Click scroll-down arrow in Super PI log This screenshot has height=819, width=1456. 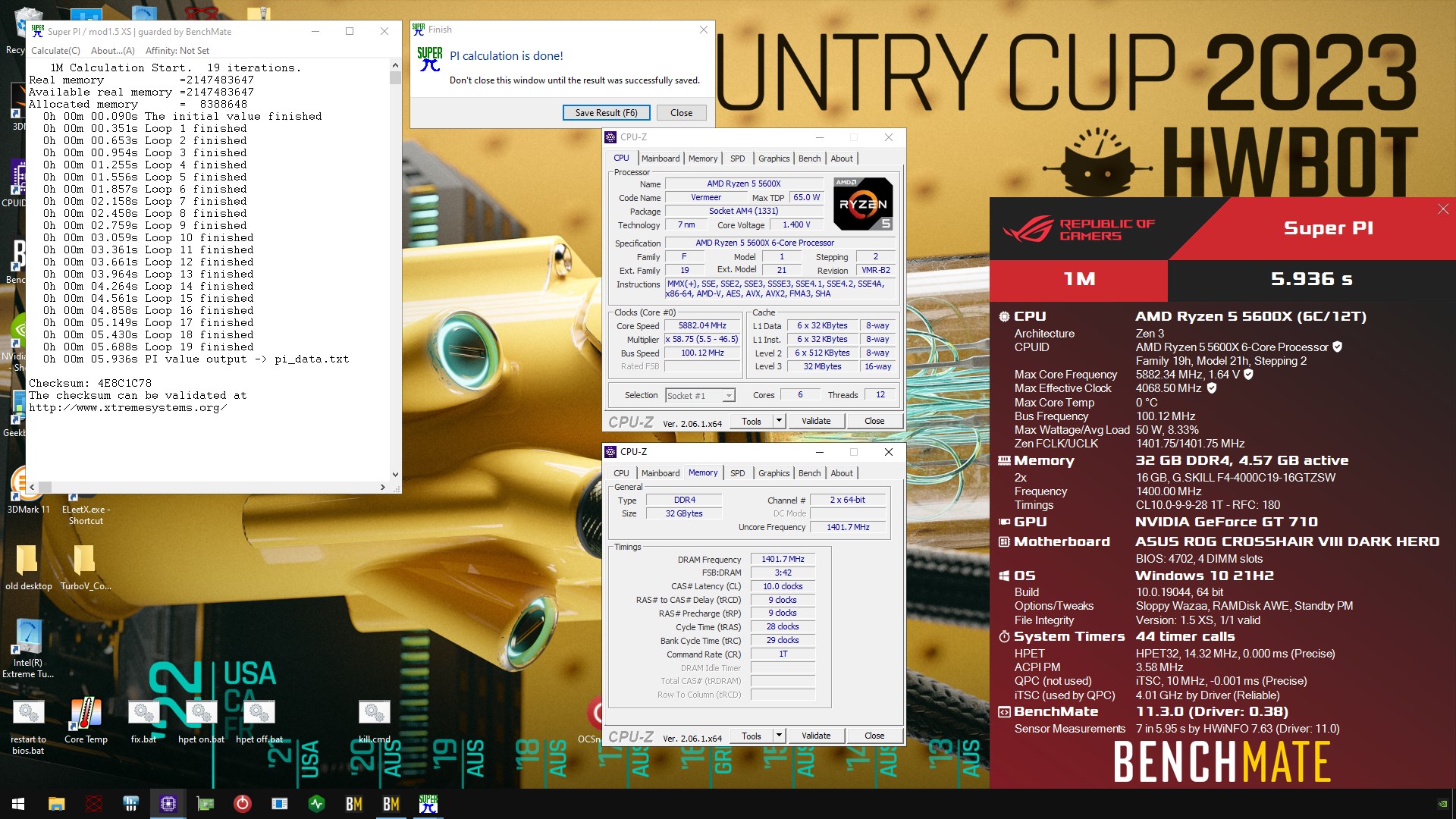[x=395, y=475]
